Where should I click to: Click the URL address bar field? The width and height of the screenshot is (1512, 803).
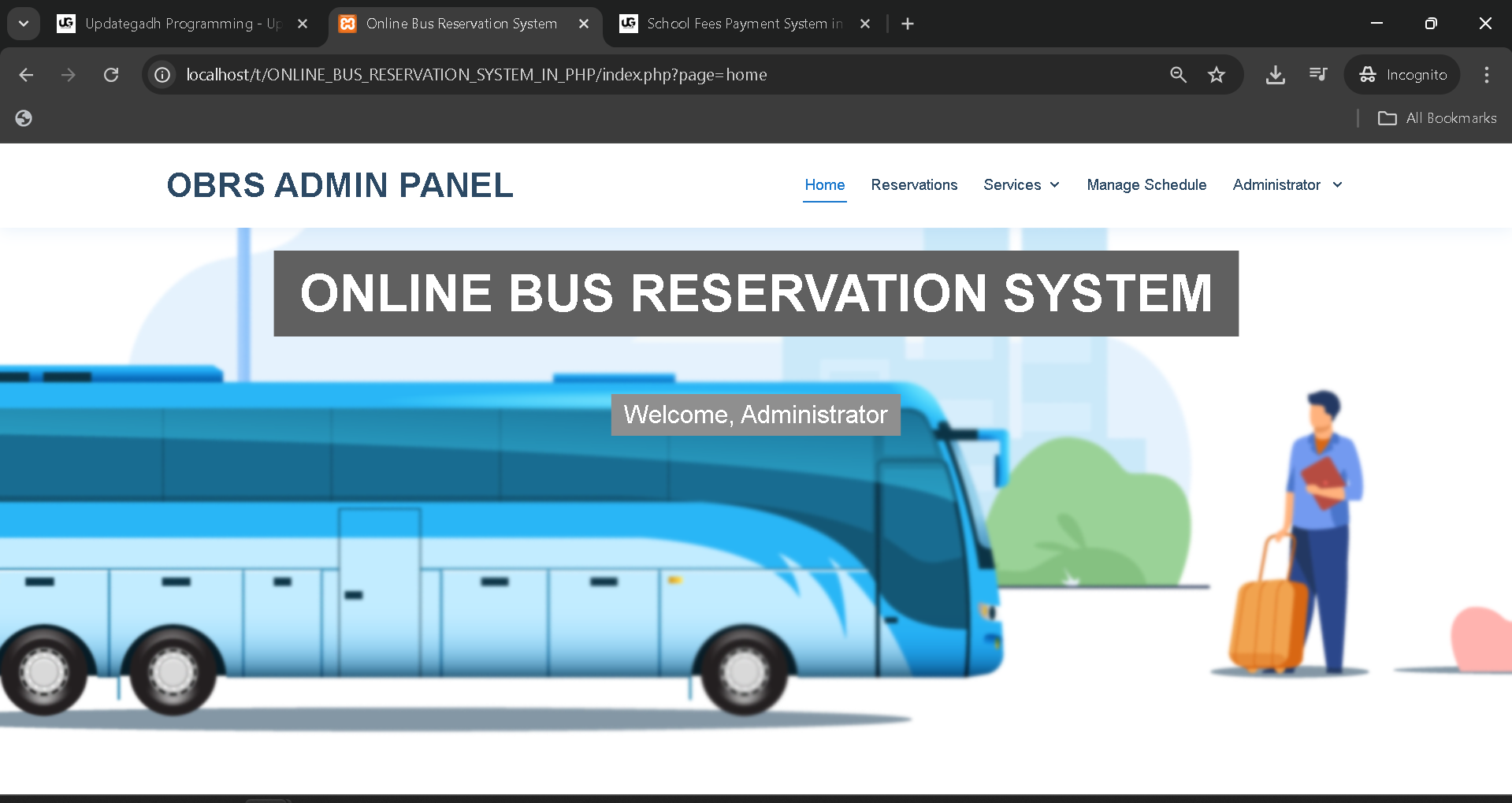coord(630,75)
